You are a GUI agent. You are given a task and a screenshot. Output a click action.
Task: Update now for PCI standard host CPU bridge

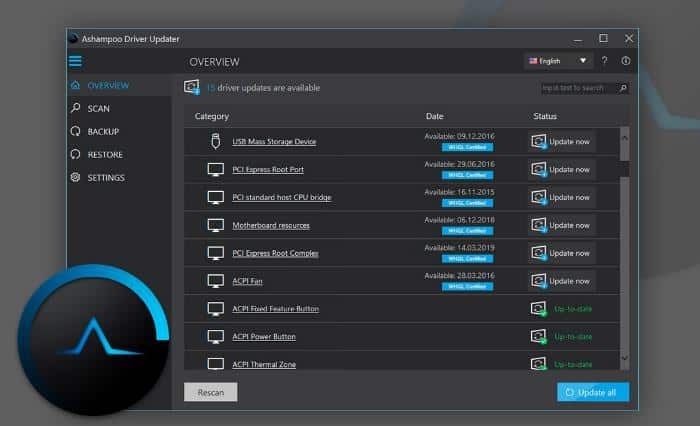(x=562, y=197)
